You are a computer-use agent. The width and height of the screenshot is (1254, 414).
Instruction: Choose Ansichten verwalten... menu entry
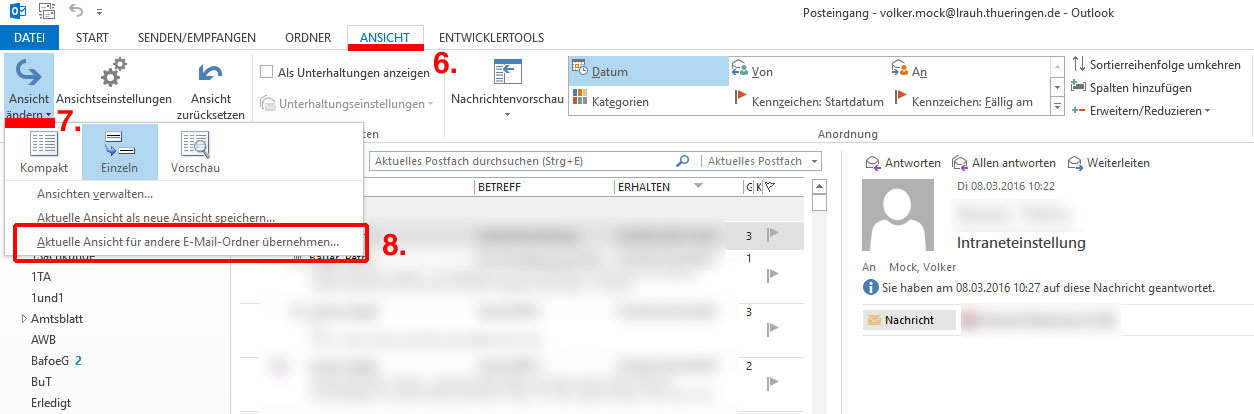click(x=94, y=194)
